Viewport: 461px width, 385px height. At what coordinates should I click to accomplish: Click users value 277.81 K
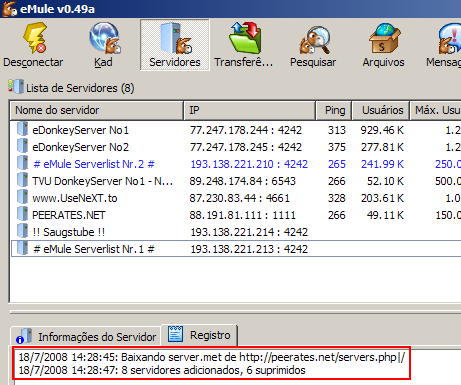pos(382,147)
